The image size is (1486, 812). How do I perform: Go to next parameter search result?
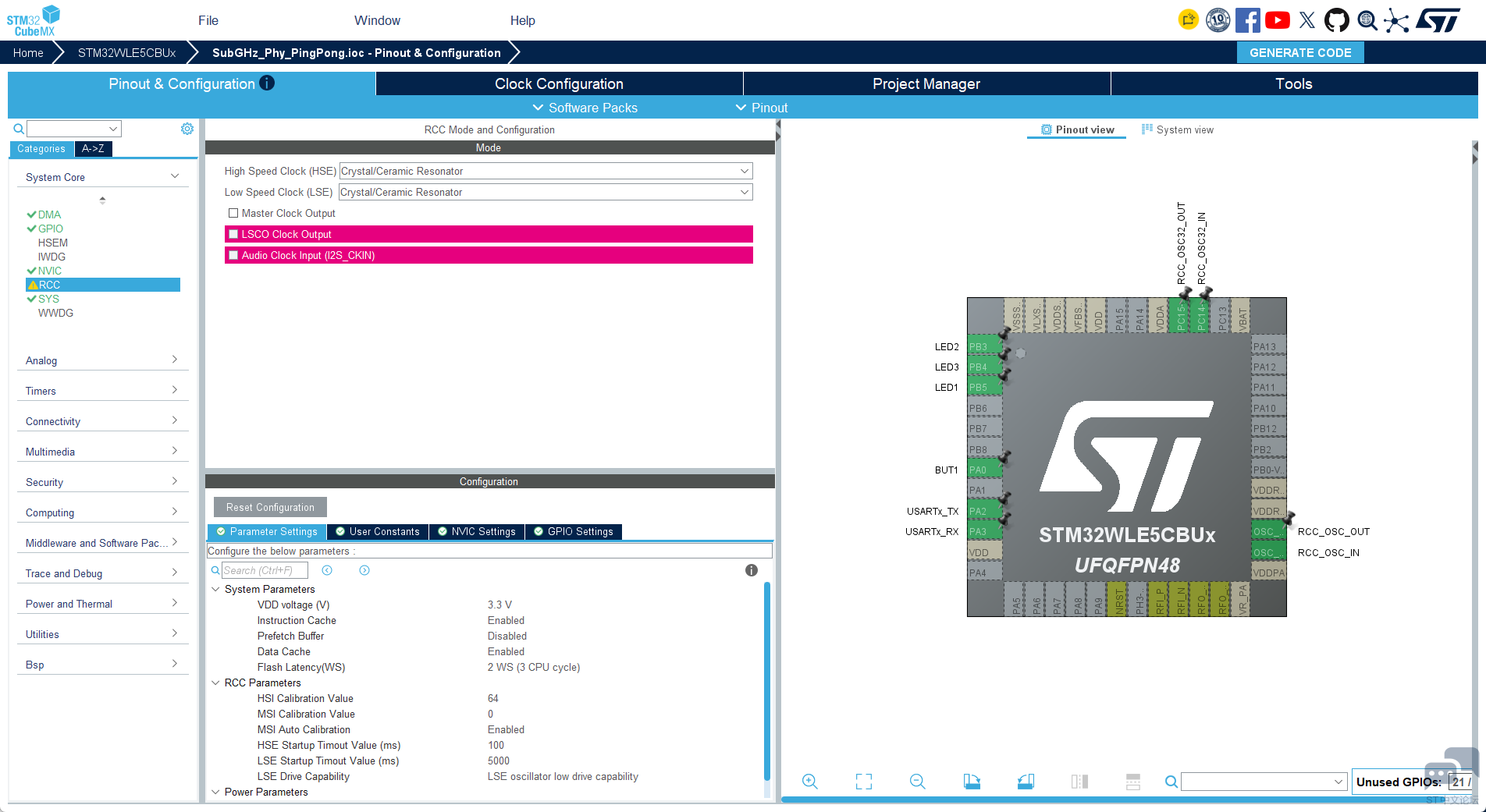[x=364, y=570]
